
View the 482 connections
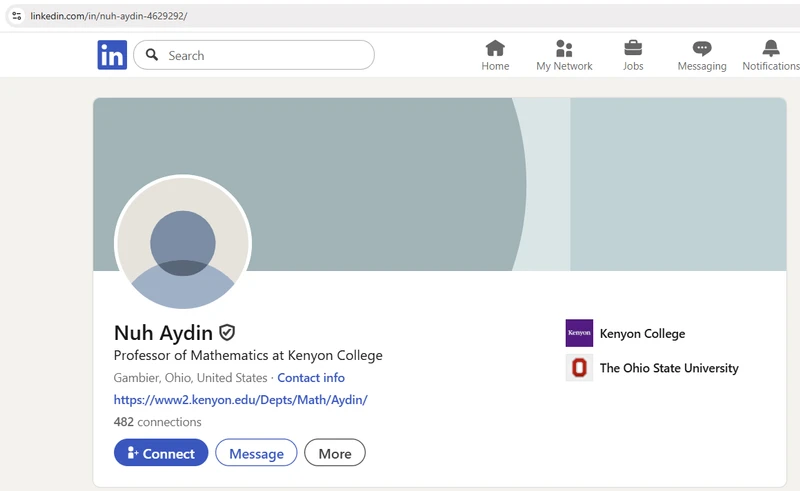tap(158, 422)
